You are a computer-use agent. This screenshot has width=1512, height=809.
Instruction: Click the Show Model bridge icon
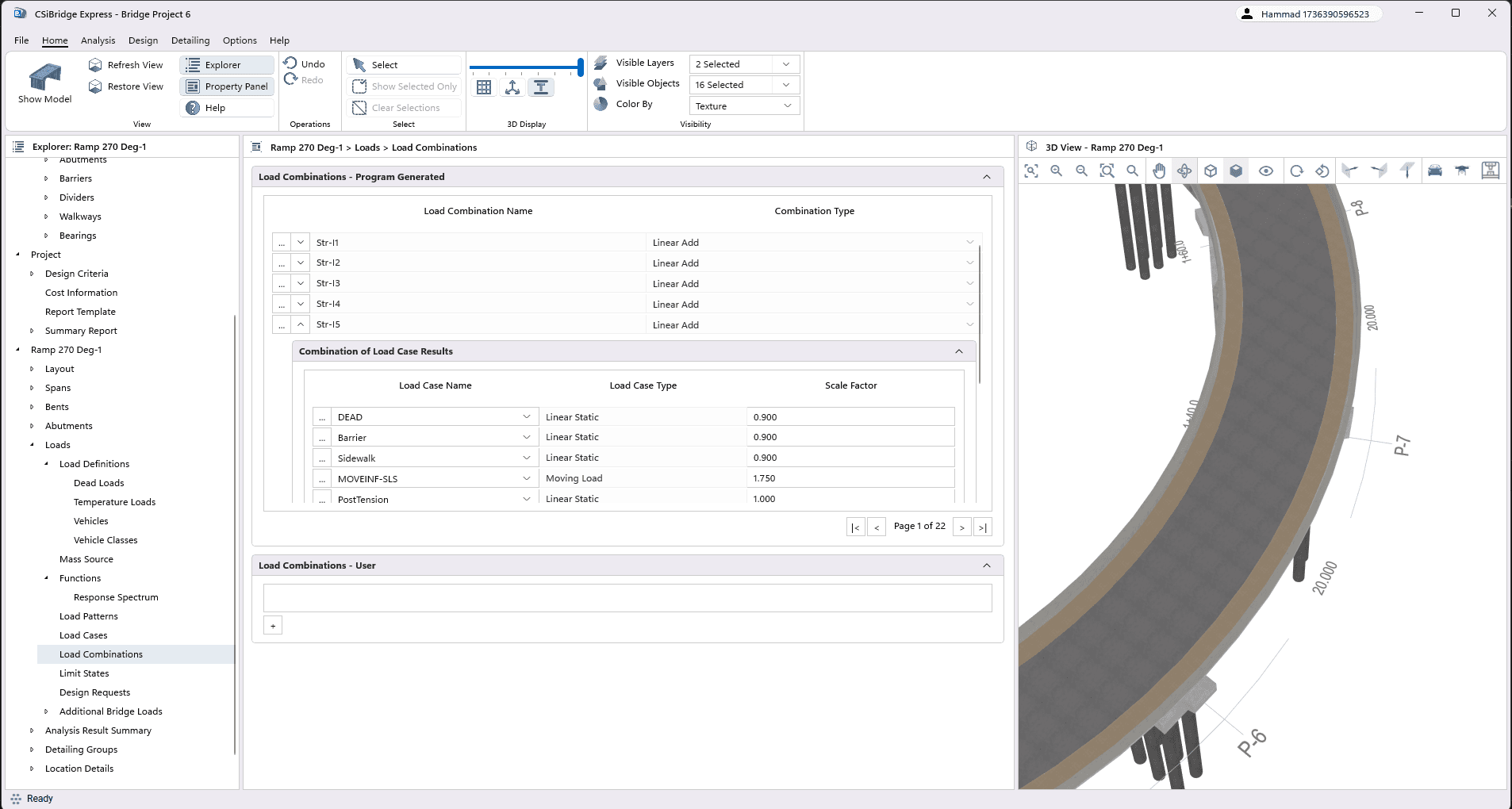(45, 78)
